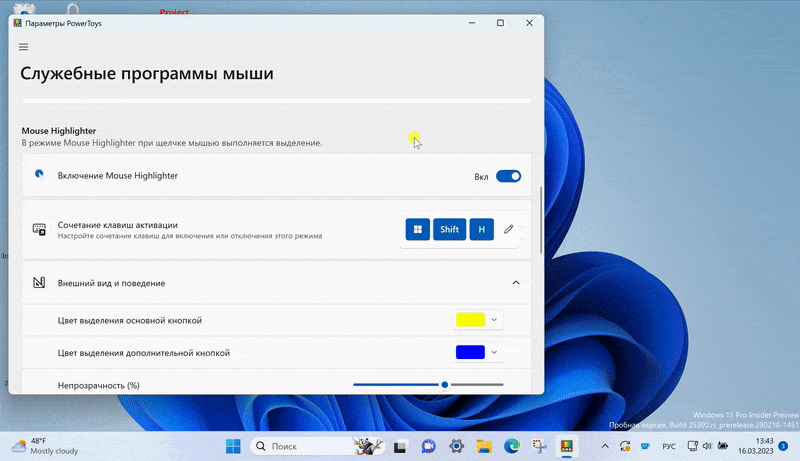Click the H key in the shortcut
The height and width of the screenshot is (461, 800).
pos(481,229)
